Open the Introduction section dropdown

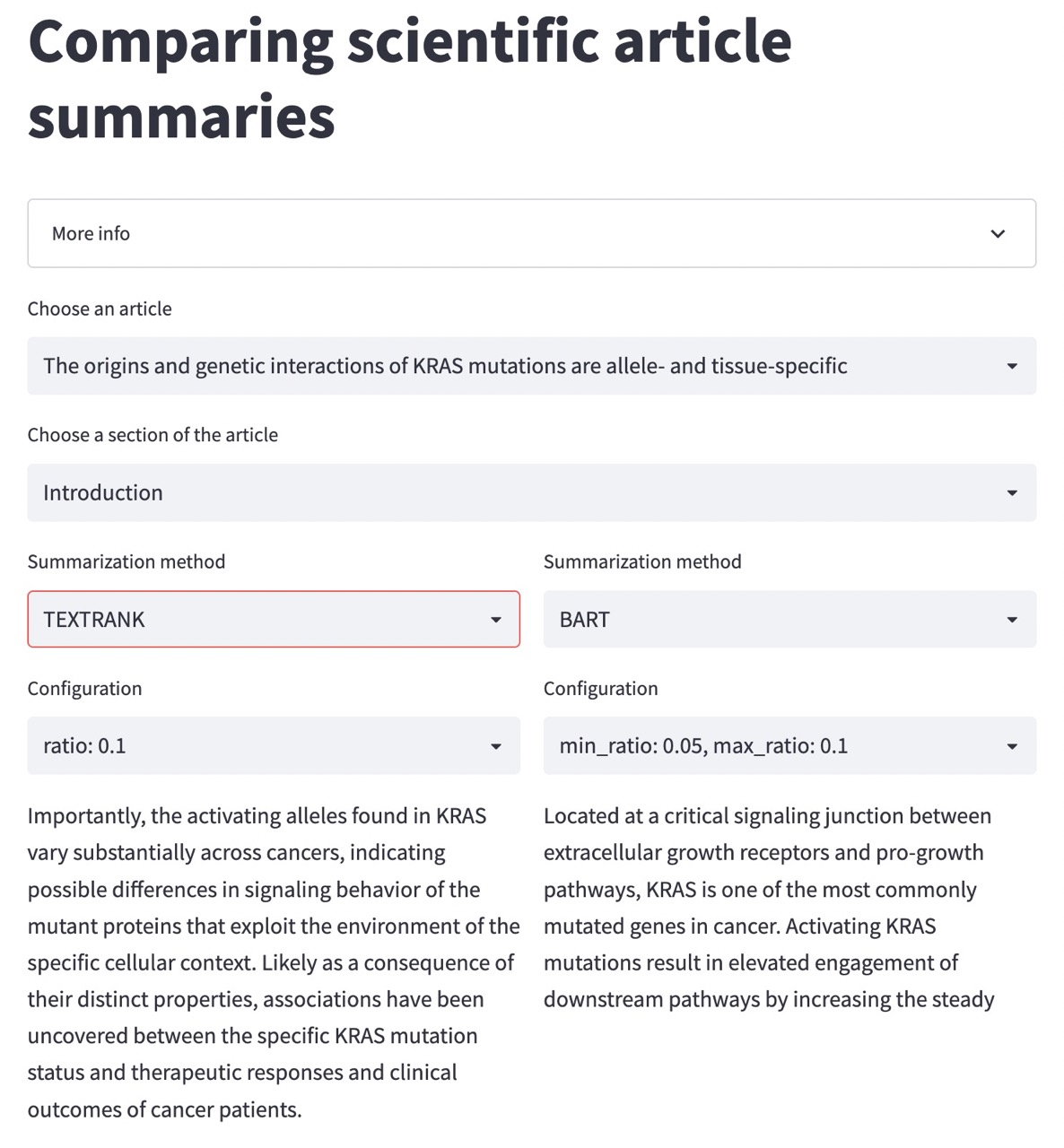pyautogui.click(x=531, y=492)
